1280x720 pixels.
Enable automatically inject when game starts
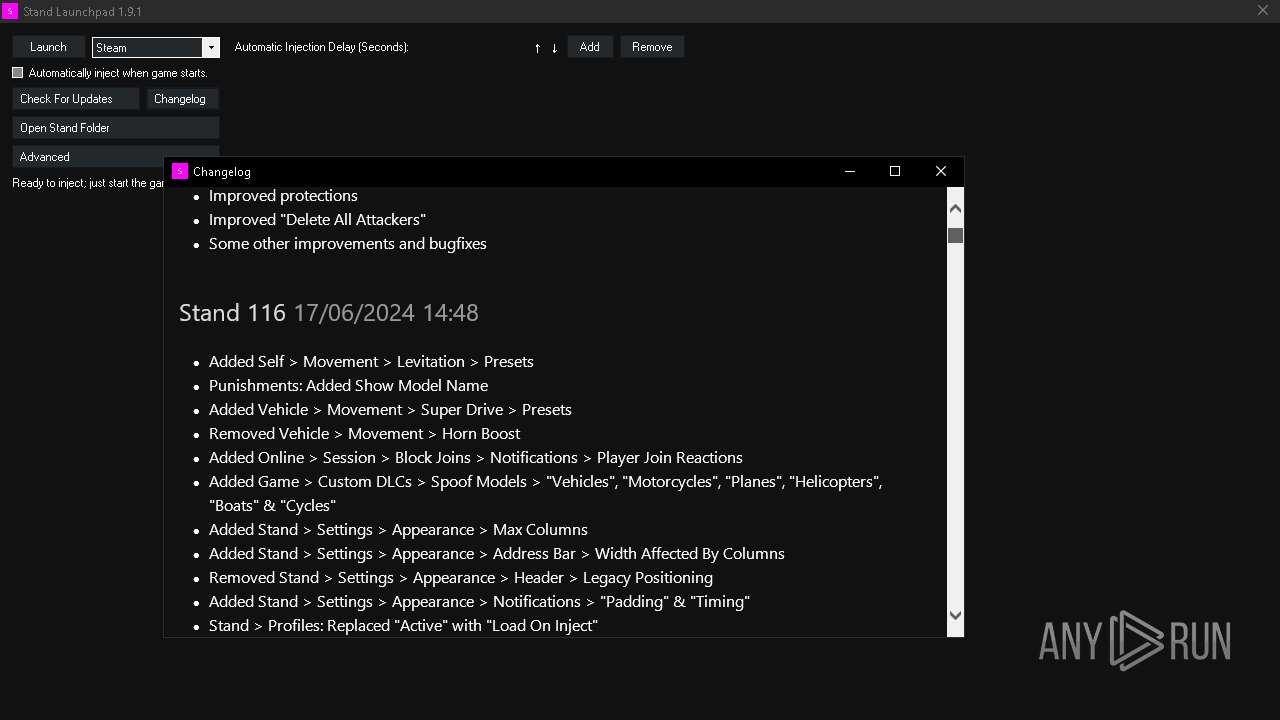17,73
